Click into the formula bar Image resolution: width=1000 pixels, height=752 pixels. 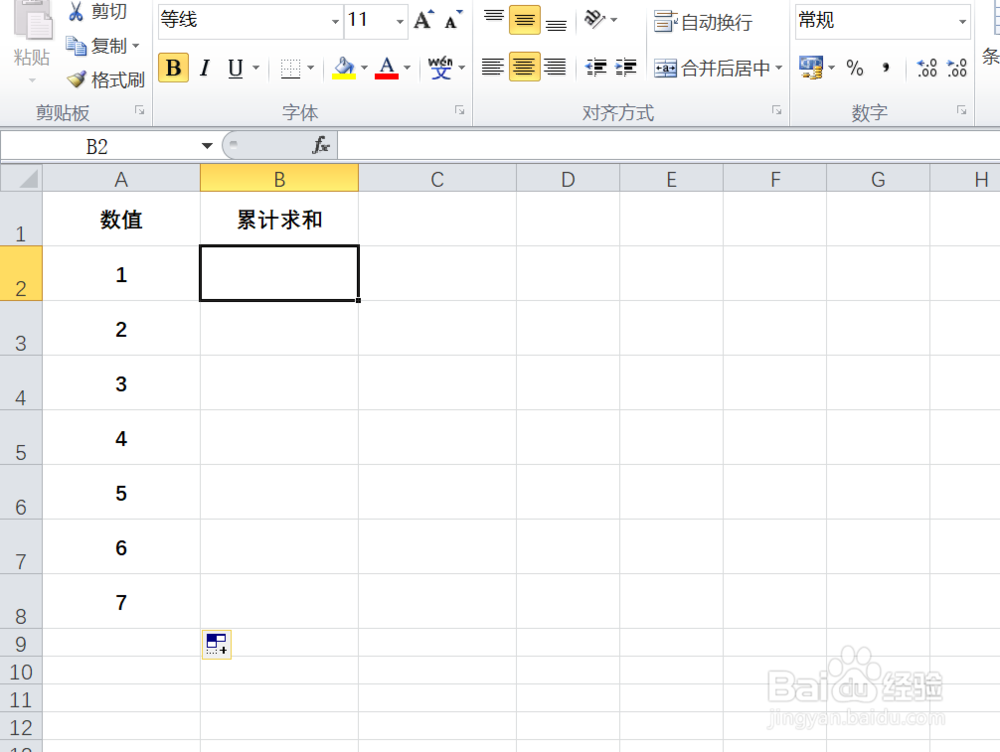(668, 146)
